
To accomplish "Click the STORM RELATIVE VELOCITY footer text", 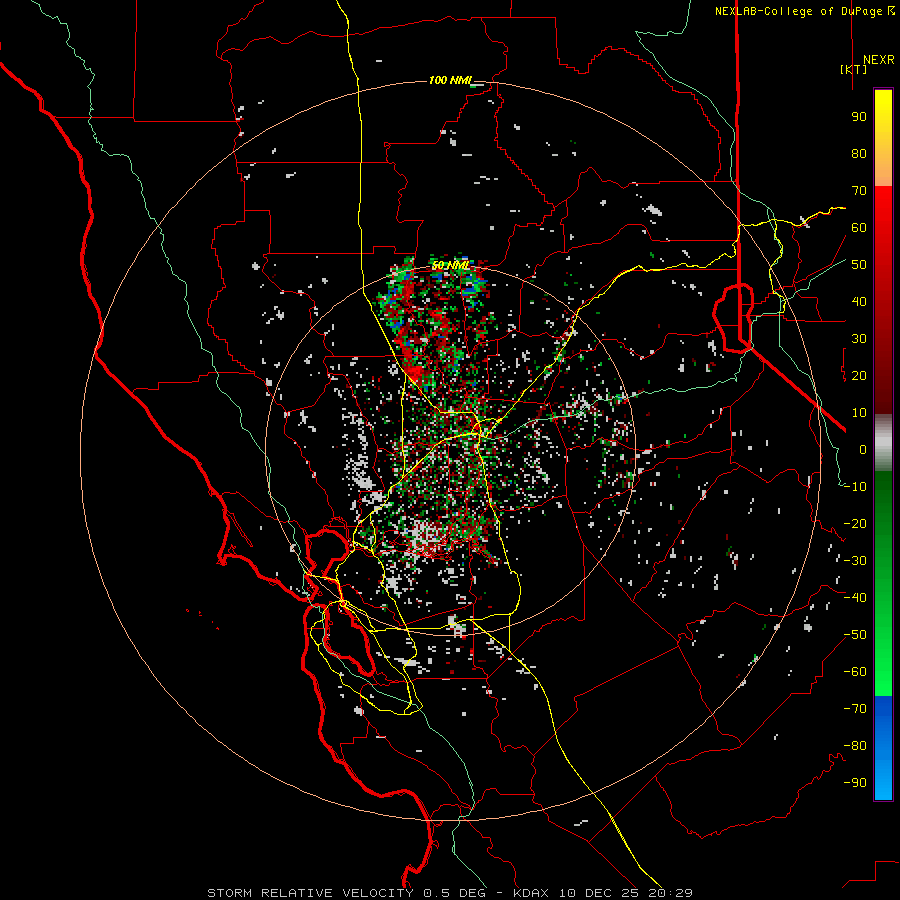I will [310, 893].
